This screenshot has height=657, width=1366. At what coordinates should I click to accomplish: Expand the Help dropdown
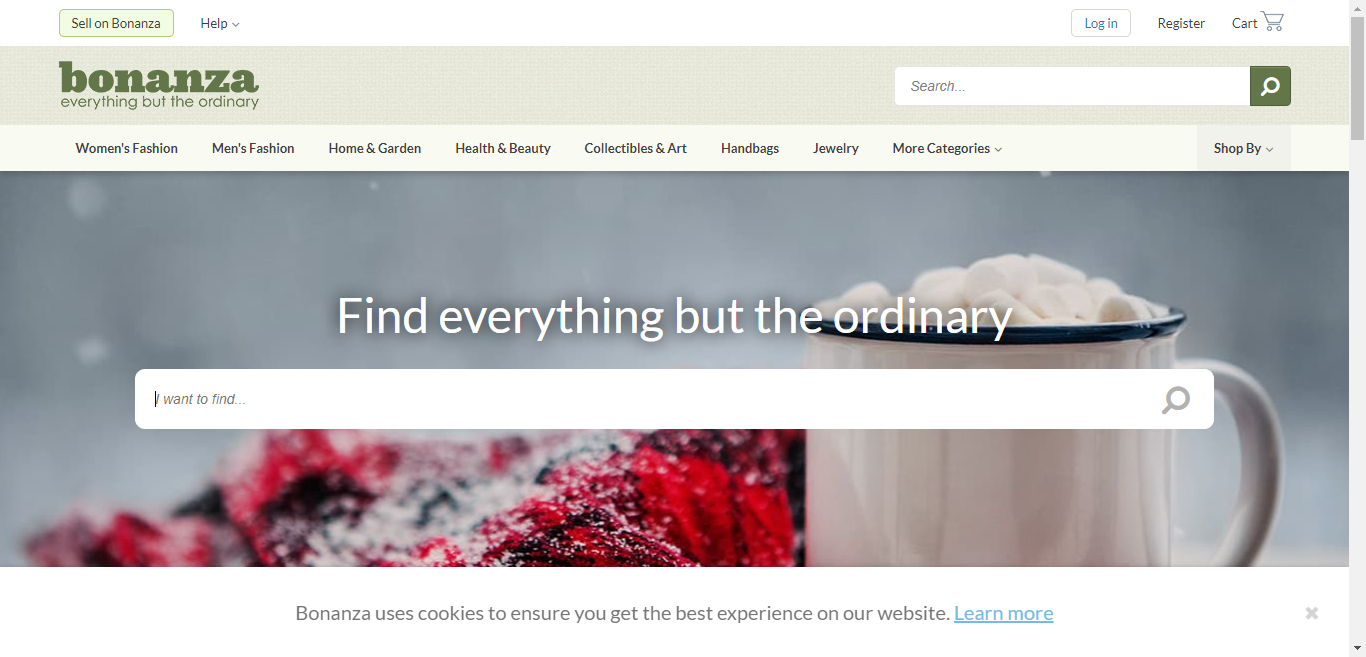(x=220, y=23)
